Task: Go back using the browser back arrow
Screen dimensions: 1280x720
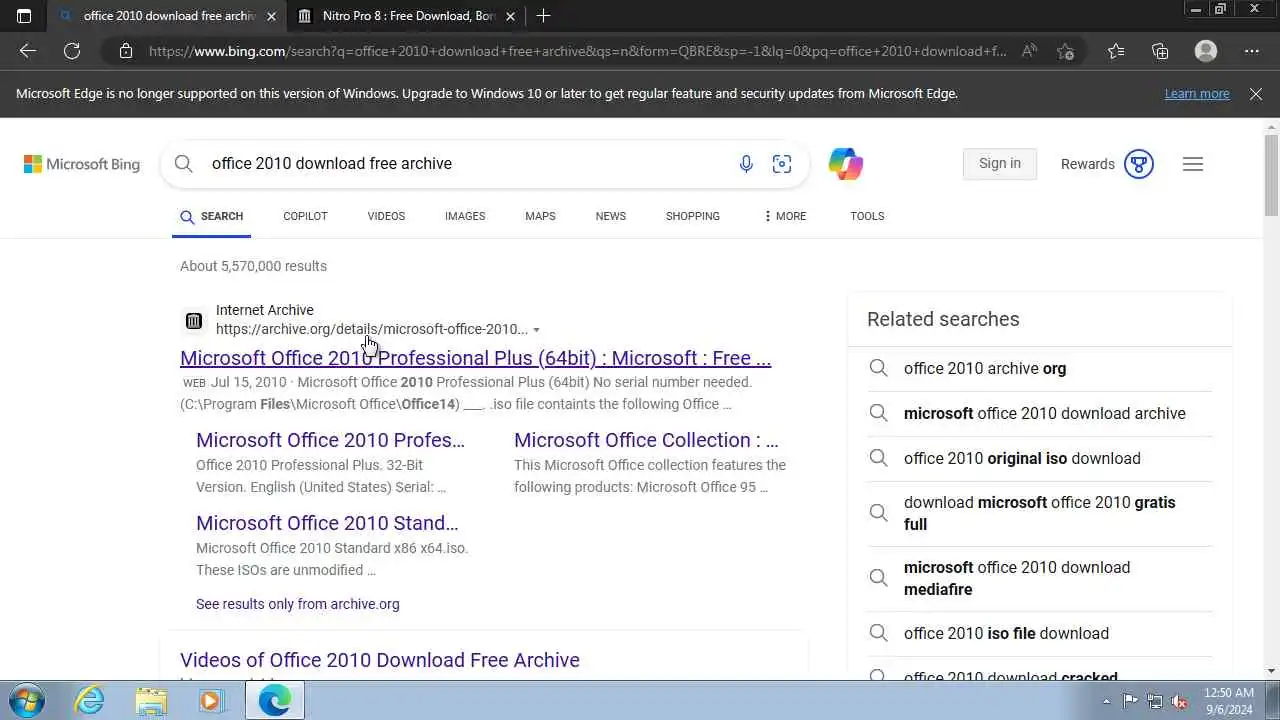Action: [x=28, y=51]
